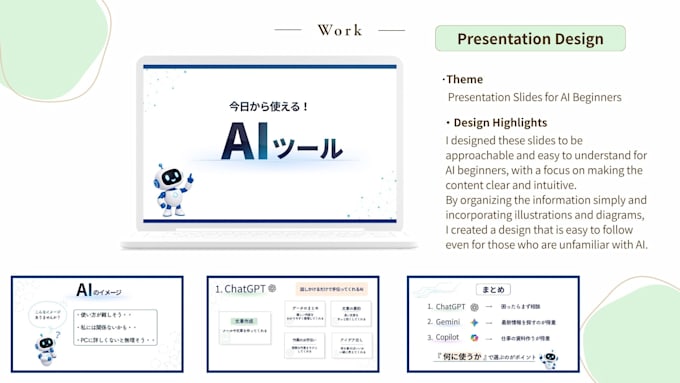Open the main AIツール slide in the laptop mockup
This screenshot has height=383, width=680.
270,144
